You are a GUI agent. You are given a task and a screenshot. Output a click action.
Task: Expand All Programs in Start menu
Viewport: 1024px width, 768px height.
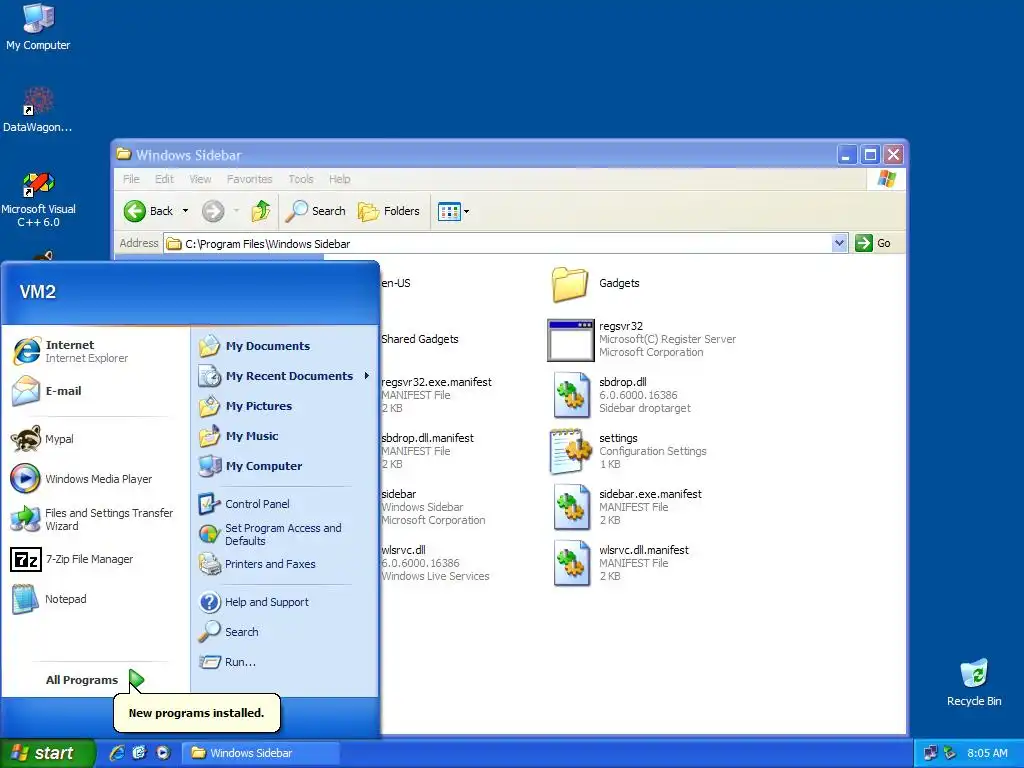click(x=95, y=680)
